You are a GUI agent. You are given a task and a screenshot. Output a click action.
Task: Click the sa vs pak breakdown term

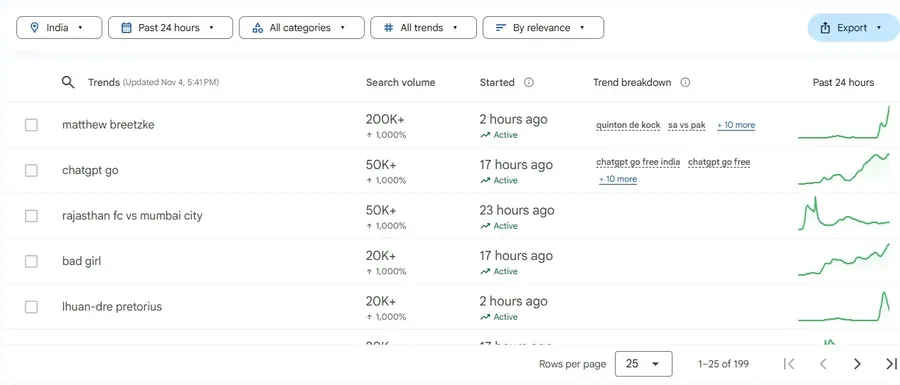(x=686, y=125)
